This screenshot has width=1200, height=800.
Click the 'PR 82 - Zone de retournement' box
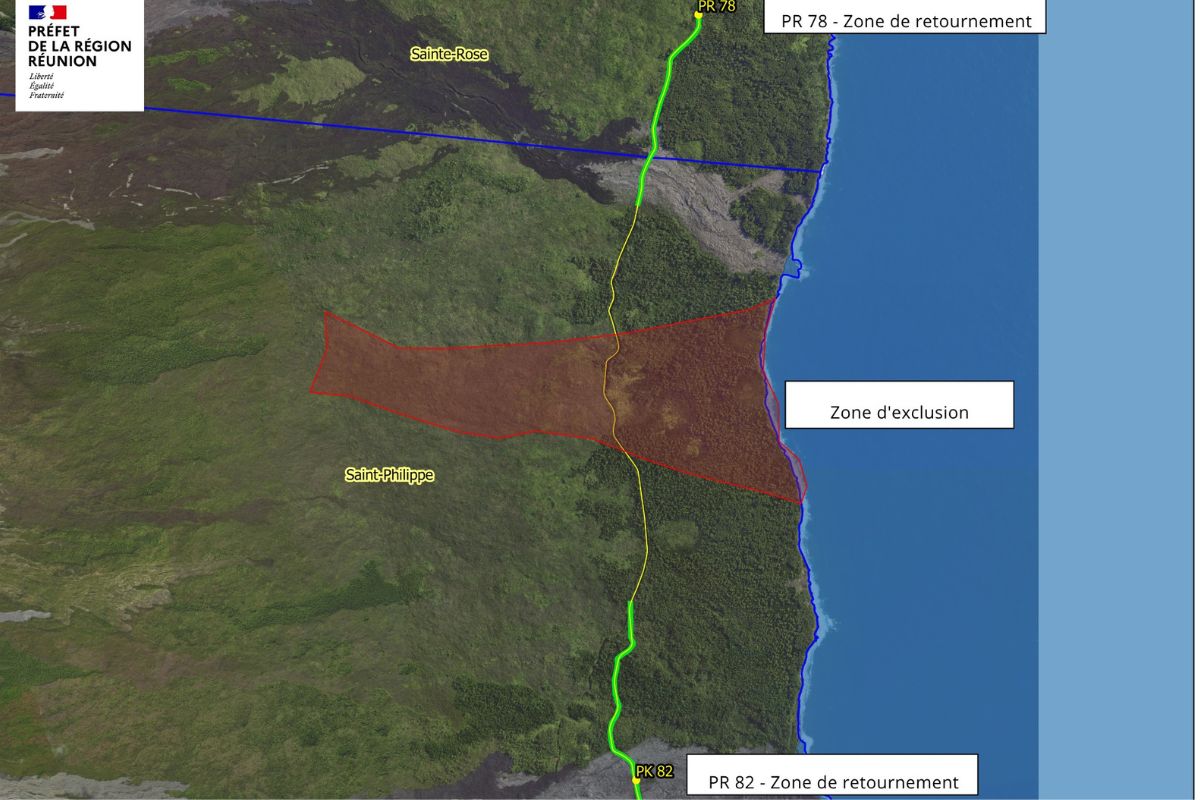[832, 780]
